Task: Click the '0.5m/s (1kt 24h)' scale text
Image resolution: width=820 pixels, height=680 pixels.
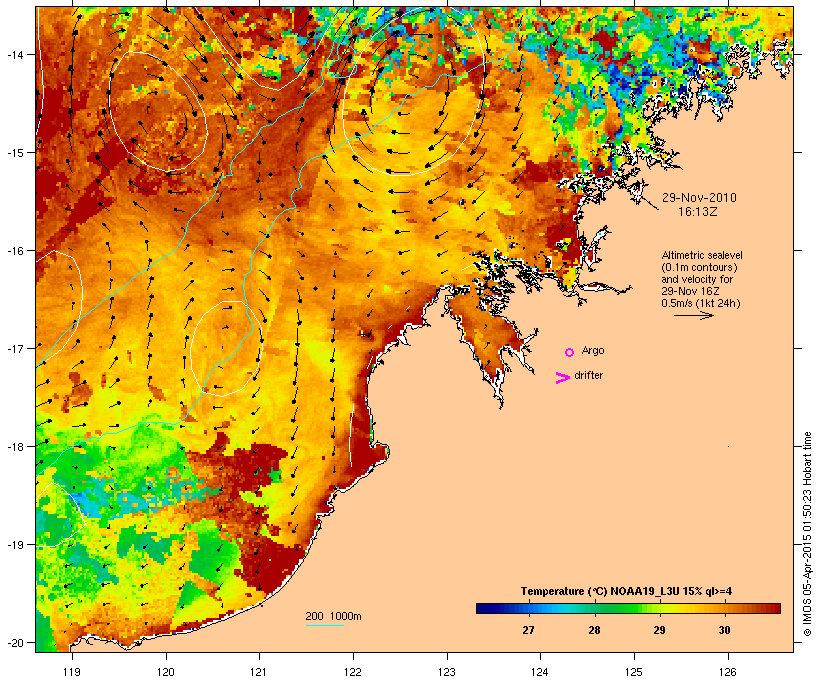Action: [x=701, y=303]
